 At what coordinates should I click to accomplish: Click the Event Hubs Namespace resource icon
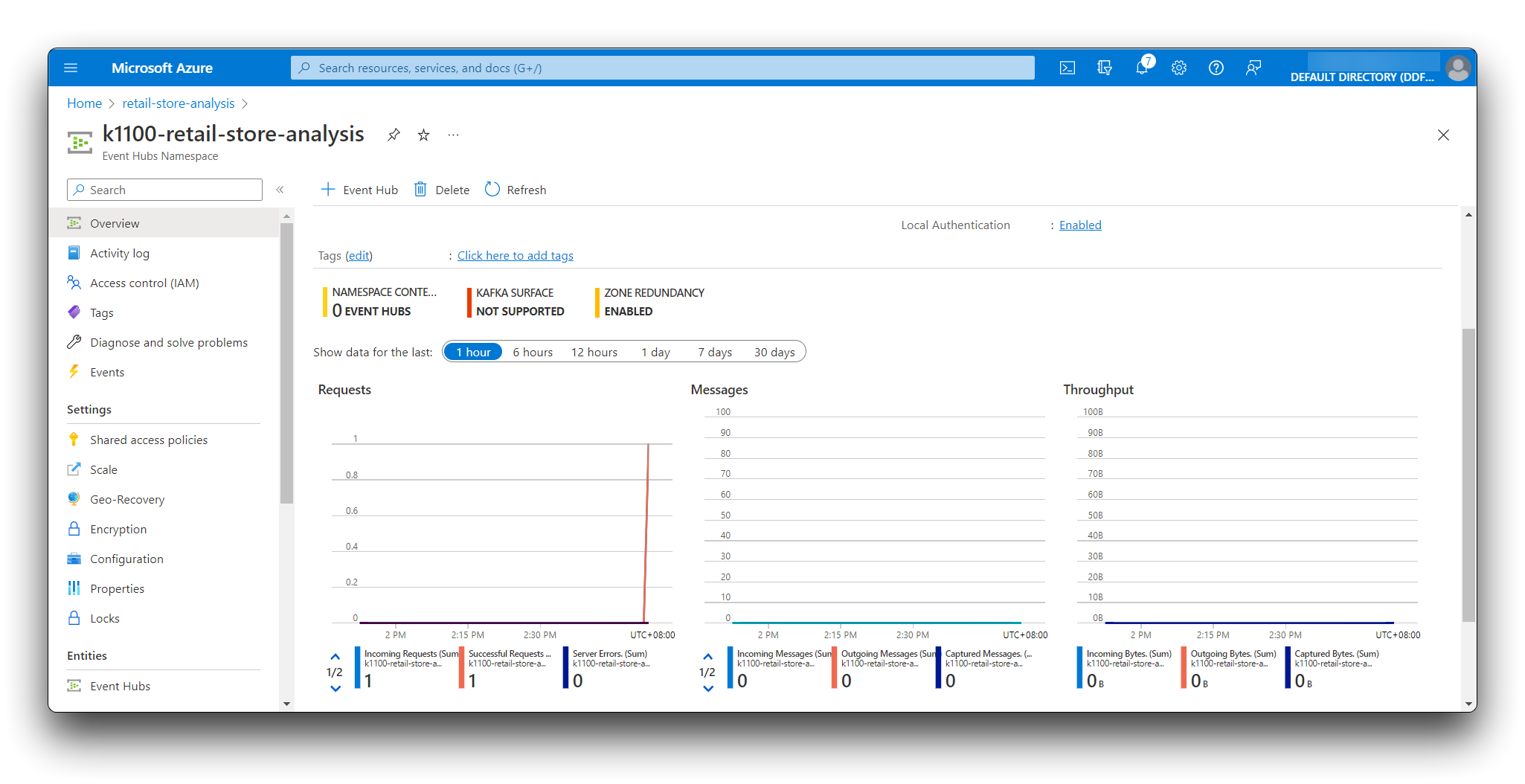(80, 141)
